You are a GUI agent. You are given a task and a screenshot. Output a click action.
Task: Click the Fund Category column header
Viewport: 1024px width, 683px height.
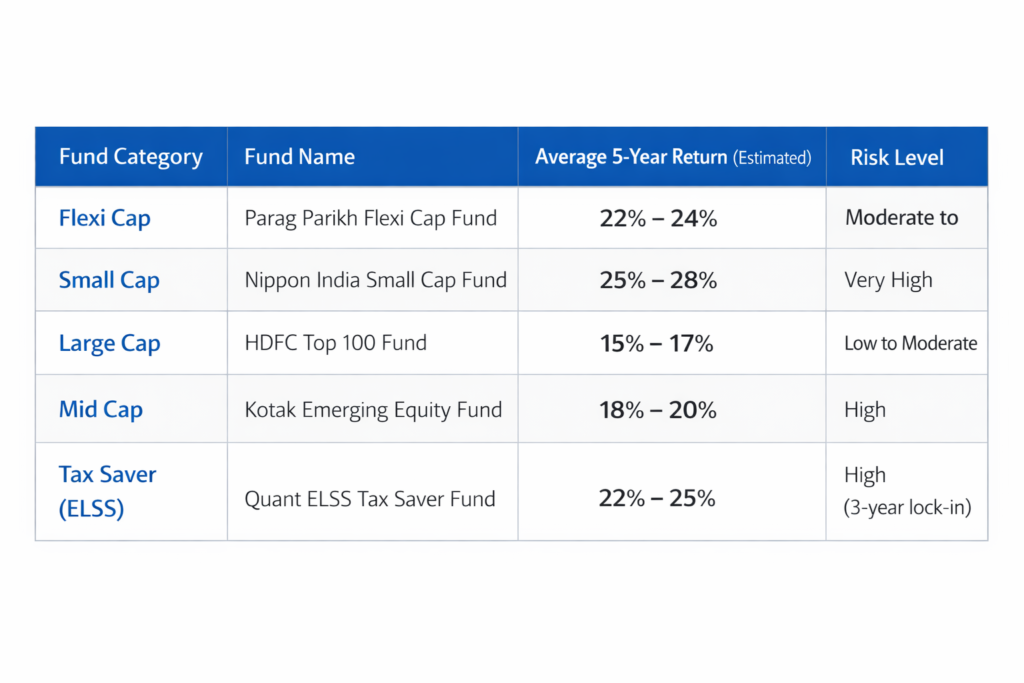[x=130, y=157]
